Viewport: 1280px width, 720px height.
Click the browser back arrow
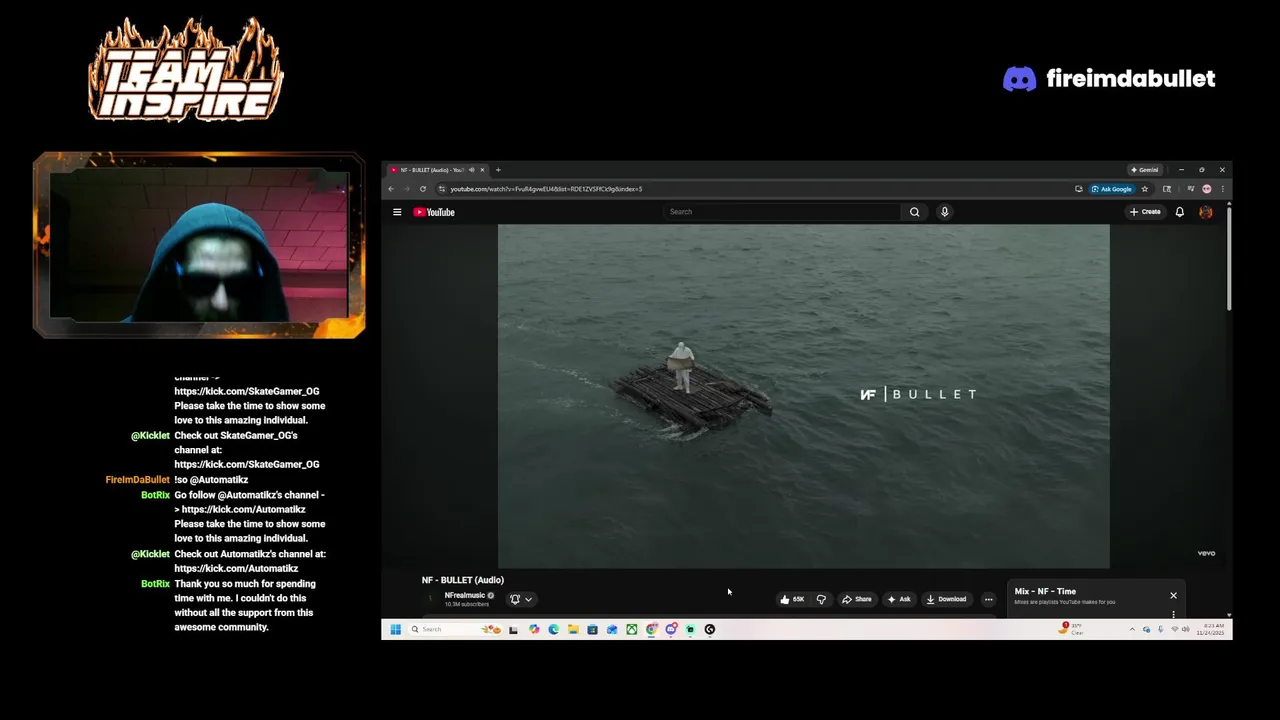click(391, 189)
